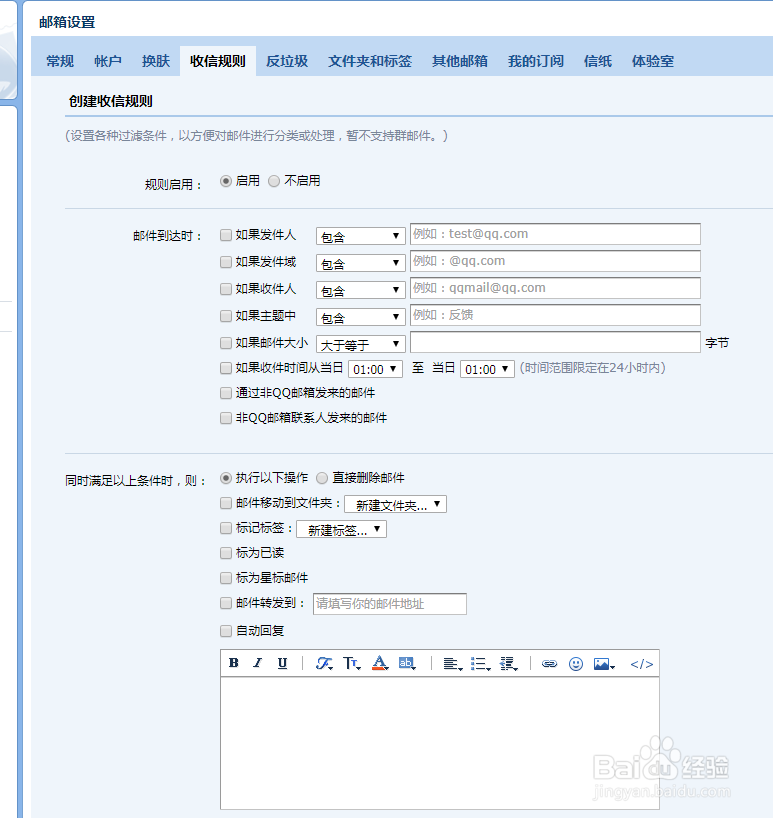Screen dimensions: 773x818
Task: Open the emoticon smiley picker
Action: click(x=576, y=664)
